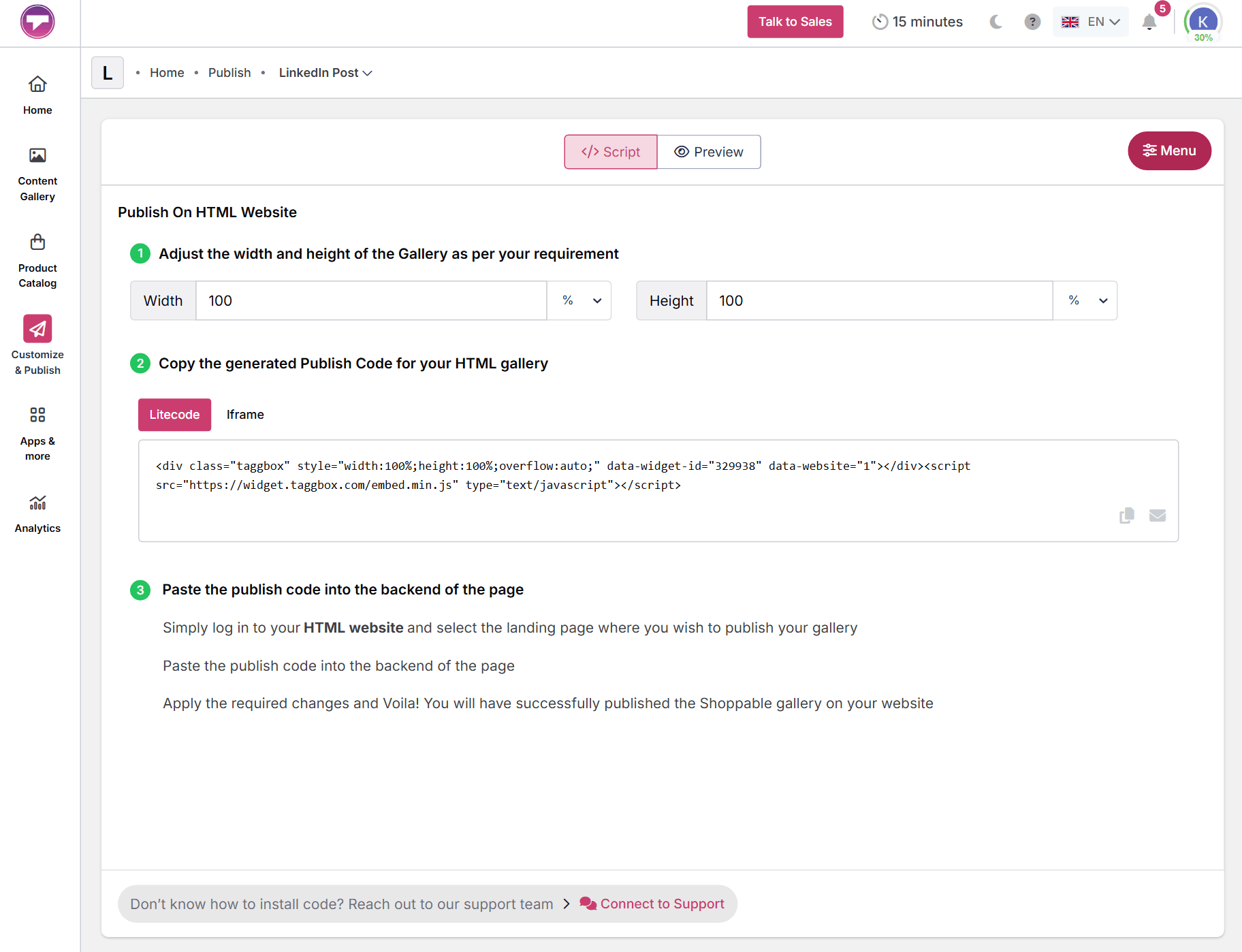1242x952 pixels.
Task: Open Analytics section
Action: [x=37, y=514]
